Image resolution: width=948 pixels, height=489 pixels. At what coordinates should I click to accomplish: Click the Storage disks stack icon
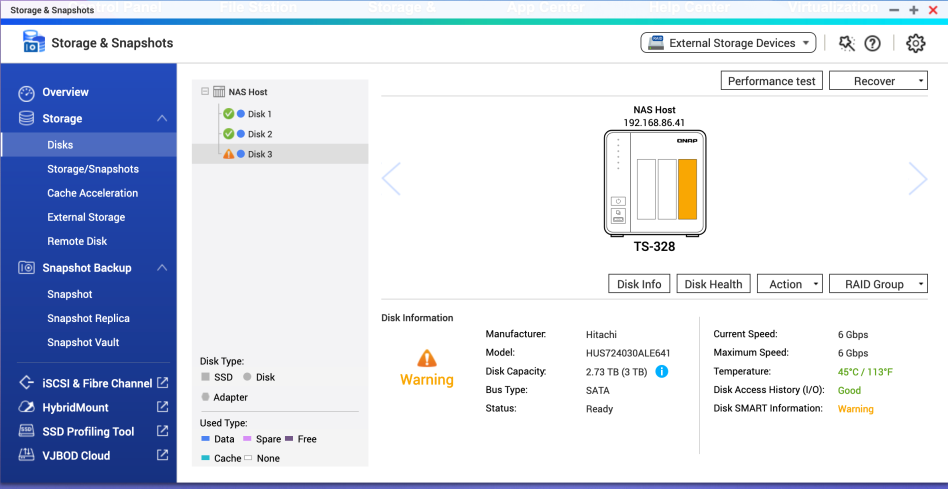(27, 118)
